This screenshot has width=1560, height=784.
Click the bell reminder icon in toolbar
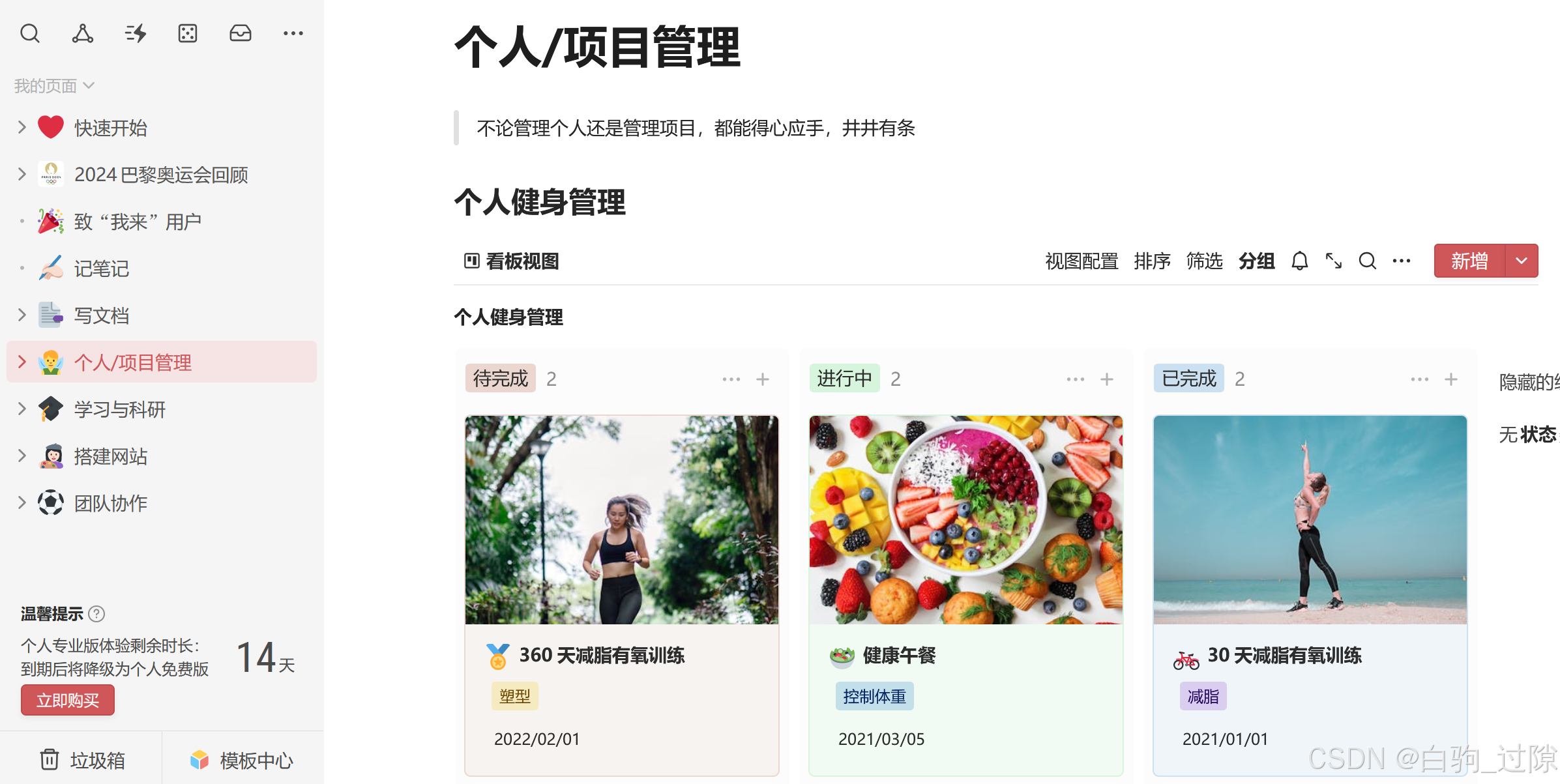(1300, 261)
